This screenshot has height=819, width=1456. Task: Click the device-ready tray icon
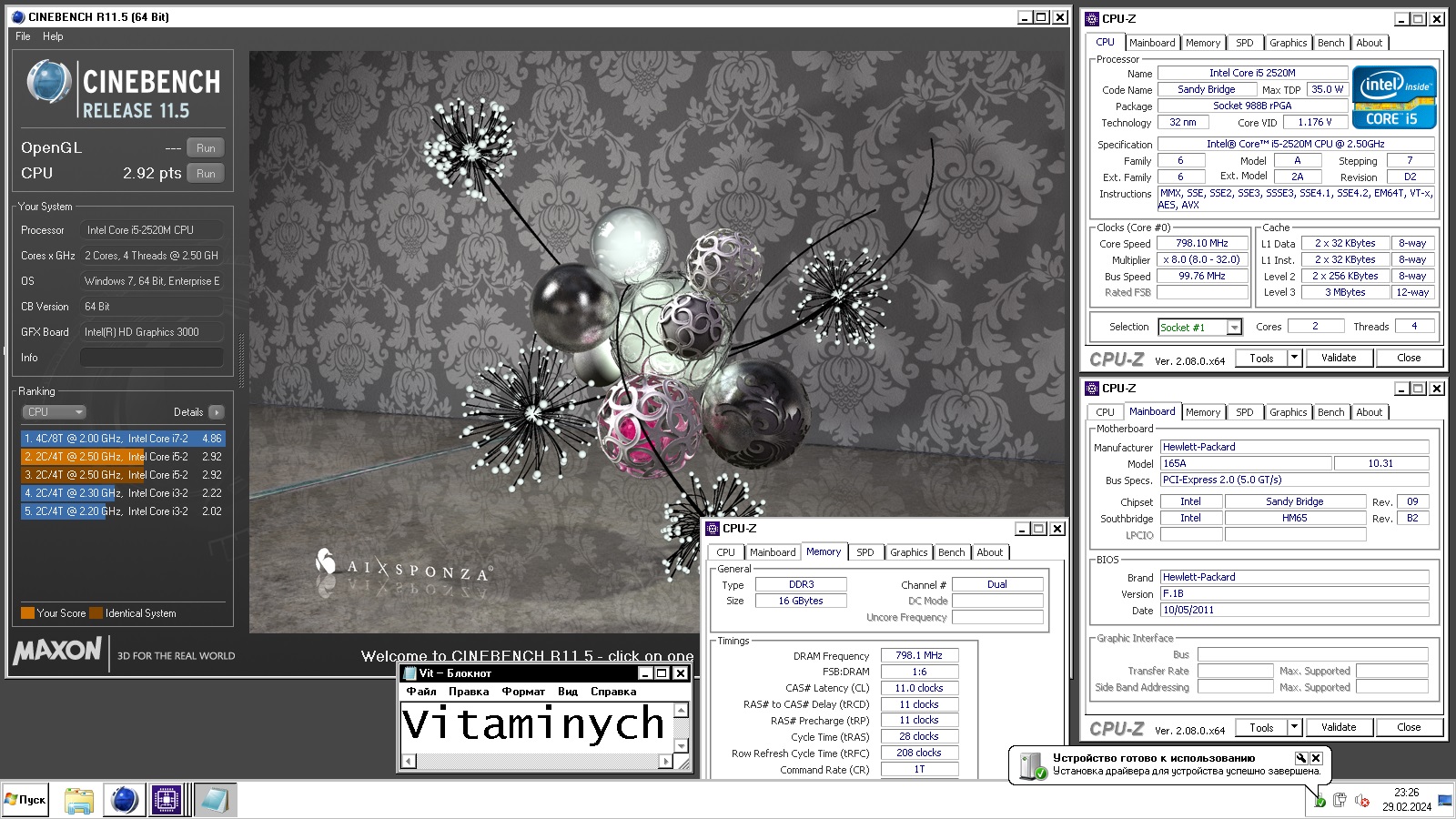(x=1319, y=801)
